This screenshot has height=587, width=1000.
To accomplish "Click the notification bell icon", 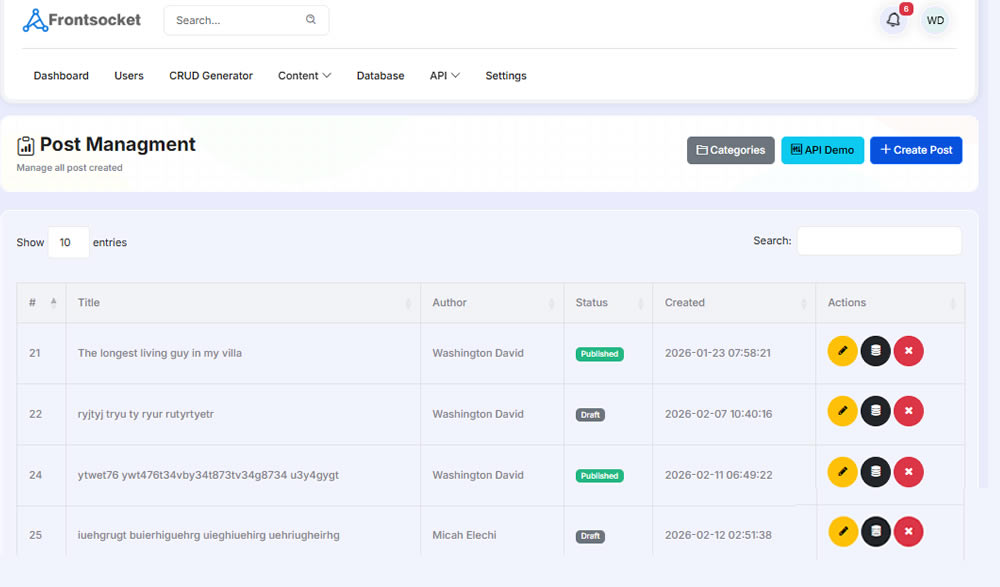I will pyautogui.click(x=893, y=20).
